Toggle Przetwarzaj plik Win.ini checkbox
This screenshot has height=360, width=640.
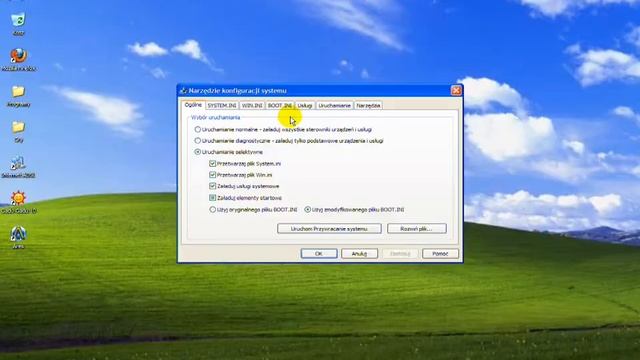click(x=212, y=175)
